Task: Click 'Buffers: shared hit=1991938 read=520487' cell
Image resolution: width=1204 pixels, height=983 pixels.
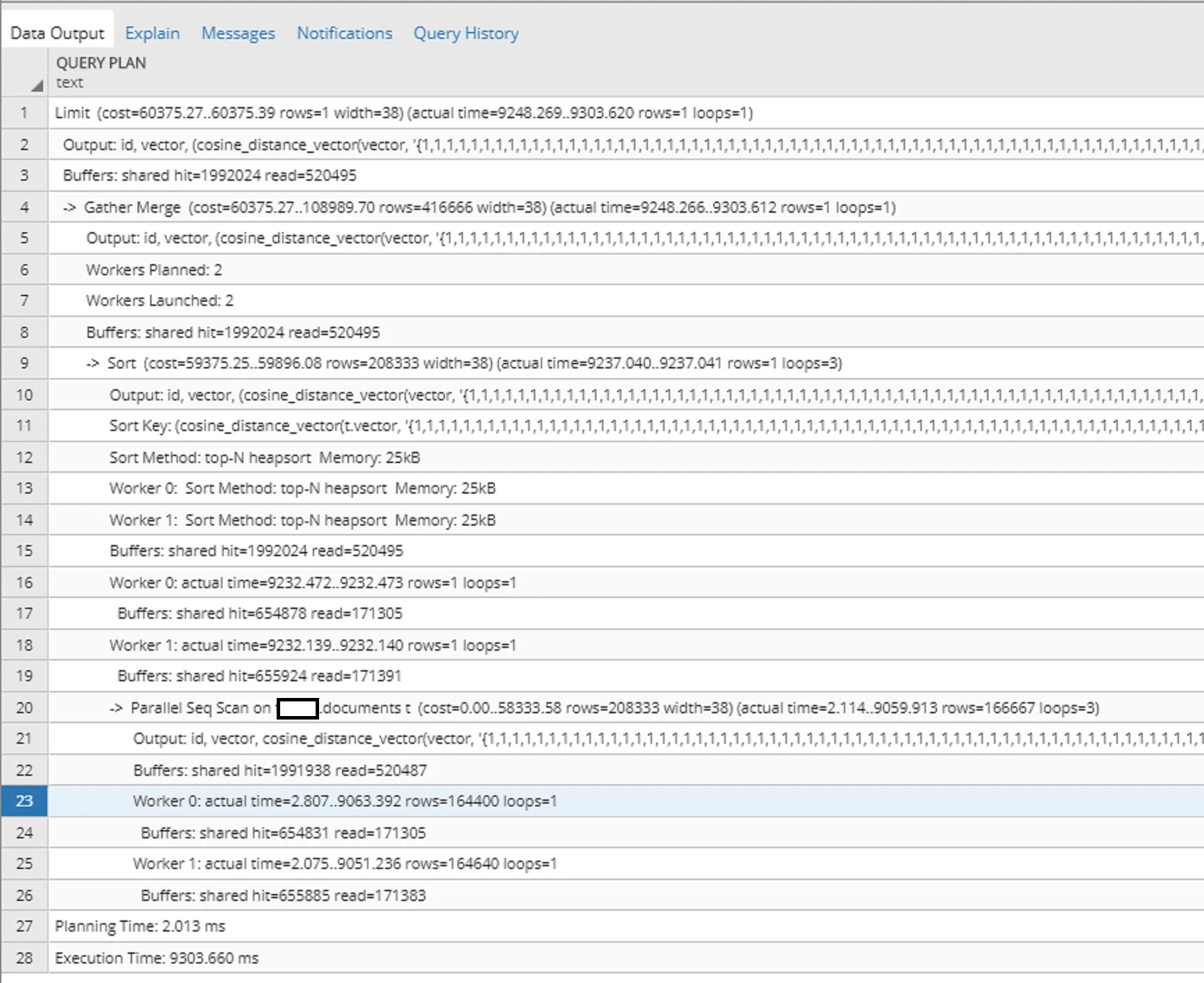Action: point(280,770)
